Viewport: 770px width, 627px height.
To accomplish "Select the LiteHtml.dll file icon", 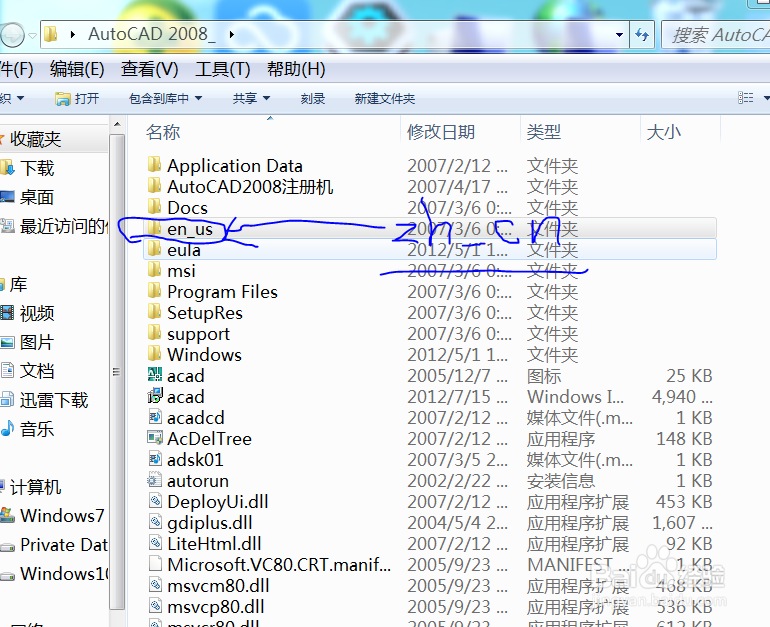I will [x=155, y=543].
